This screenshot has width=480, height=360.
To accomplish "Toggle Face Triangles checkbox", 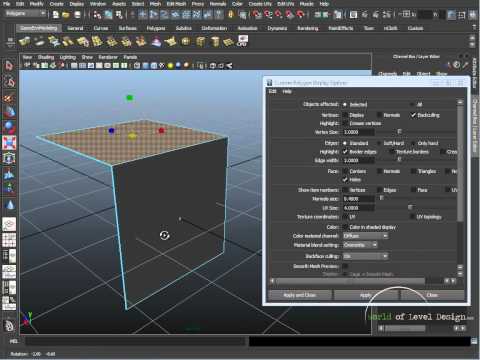I will pos(413,171).
